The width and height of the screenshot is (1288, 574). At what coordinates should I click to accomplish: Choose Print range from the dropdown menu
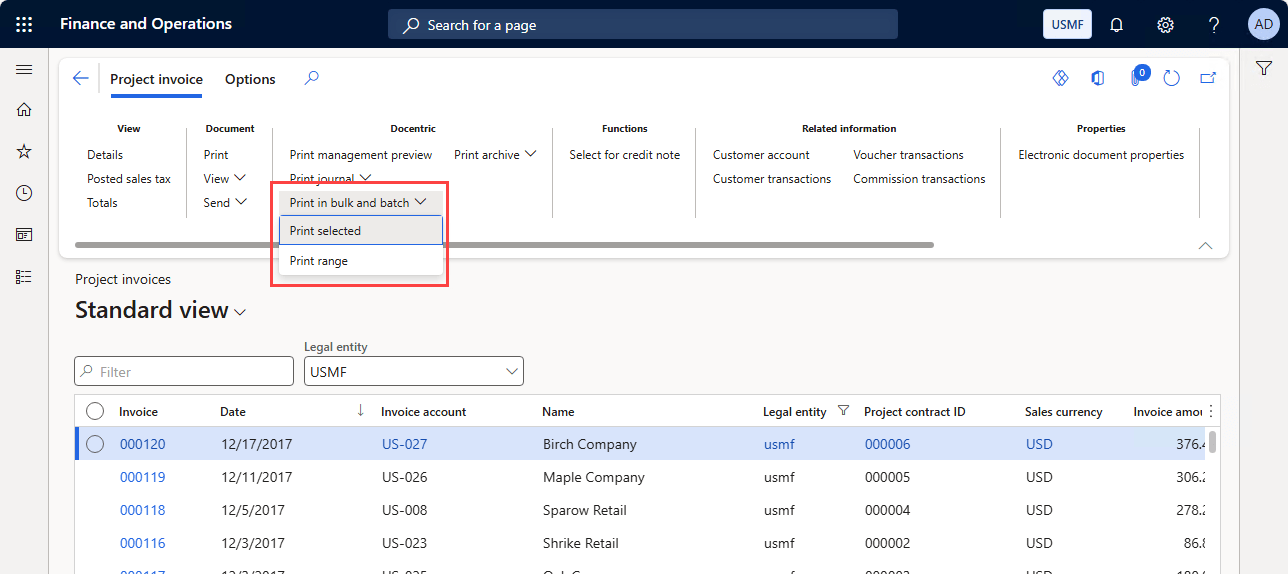(x=319, y=261)
